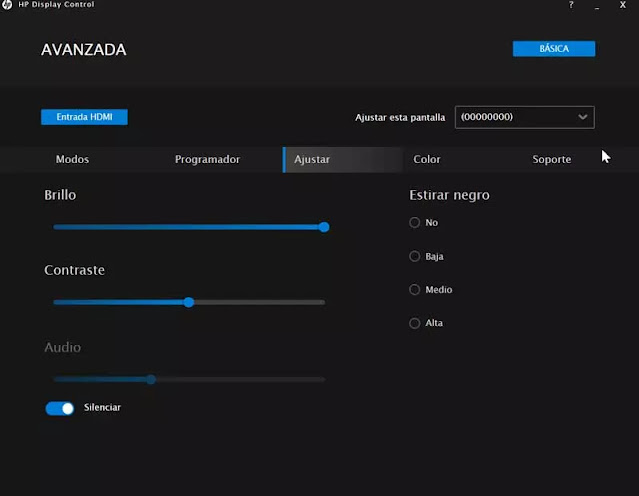The width and height of the screenshot is (639, 496).
Task: Click the Audio volume slider handle
Action: (x=151, y=379)
